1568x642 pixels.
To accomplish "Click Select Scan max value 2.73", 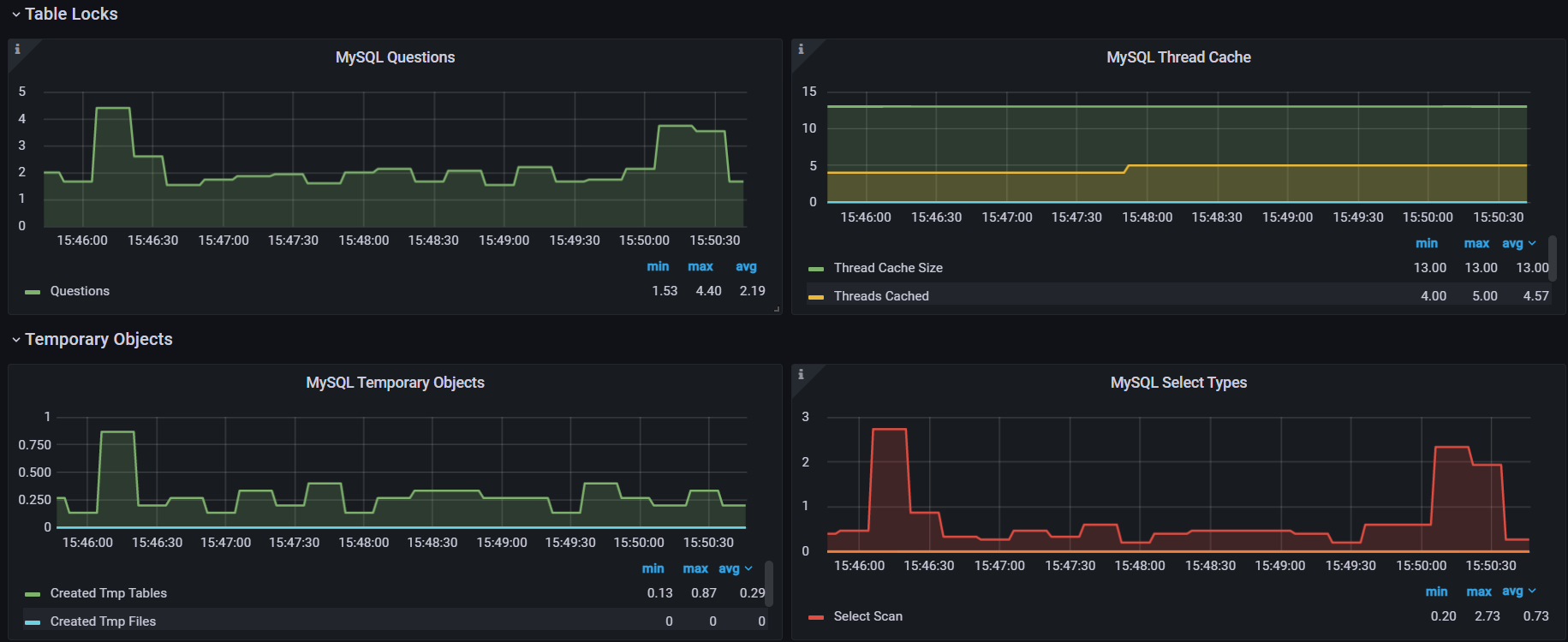I will pos(1488,616).
